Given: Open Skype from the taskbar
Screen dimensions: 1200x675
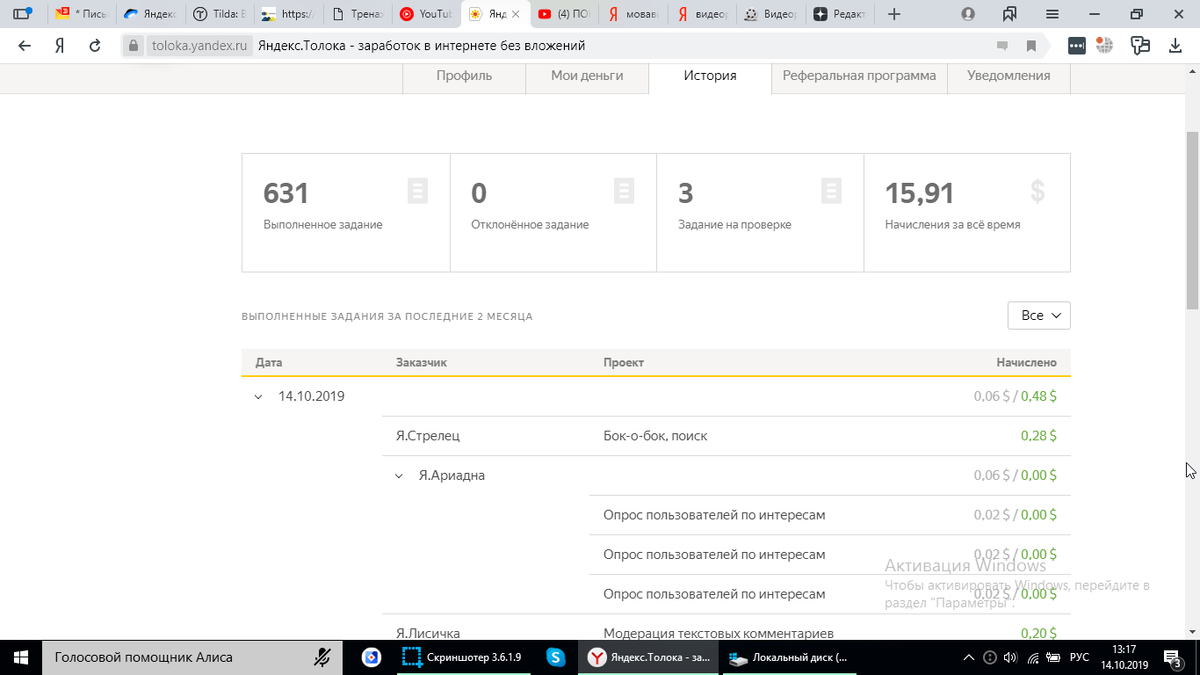Looking at the screenshot, I should tap(556, 657).
